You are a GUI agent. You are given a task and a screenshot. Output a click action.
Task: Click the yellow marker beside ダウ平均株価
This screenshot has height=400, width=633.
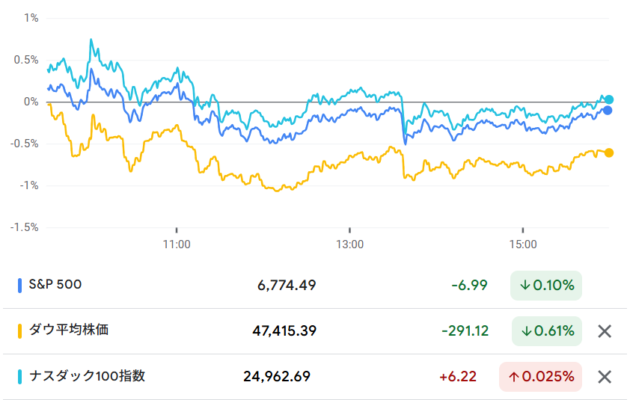21,331
